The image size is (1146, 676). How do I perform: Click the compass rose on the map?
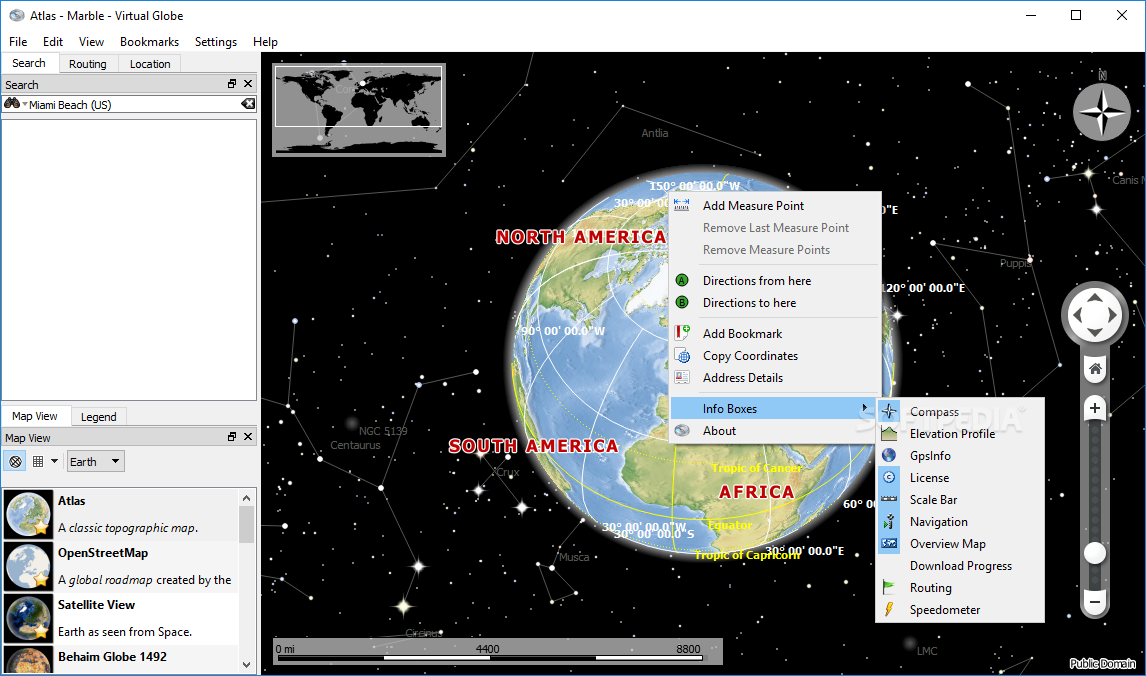pos(1102,112)
